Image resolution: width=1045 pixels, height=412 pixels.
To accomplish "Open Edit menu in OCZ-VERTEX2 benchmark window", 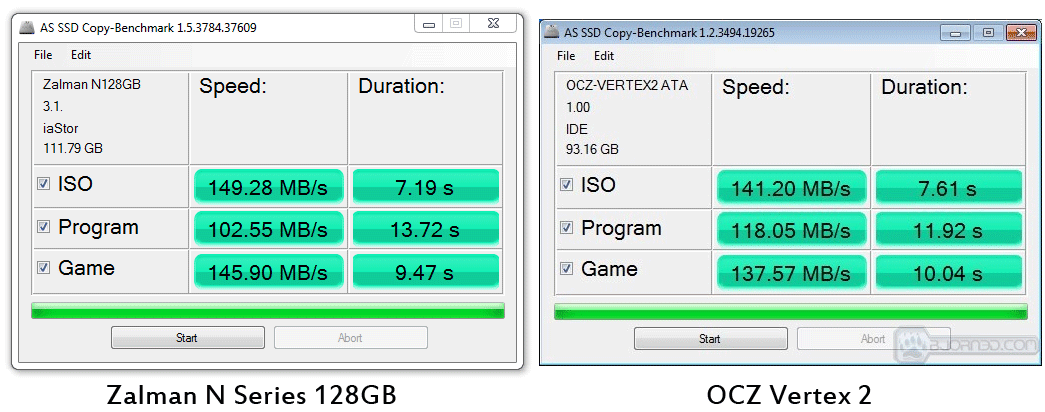I will [x=604, y=55].
